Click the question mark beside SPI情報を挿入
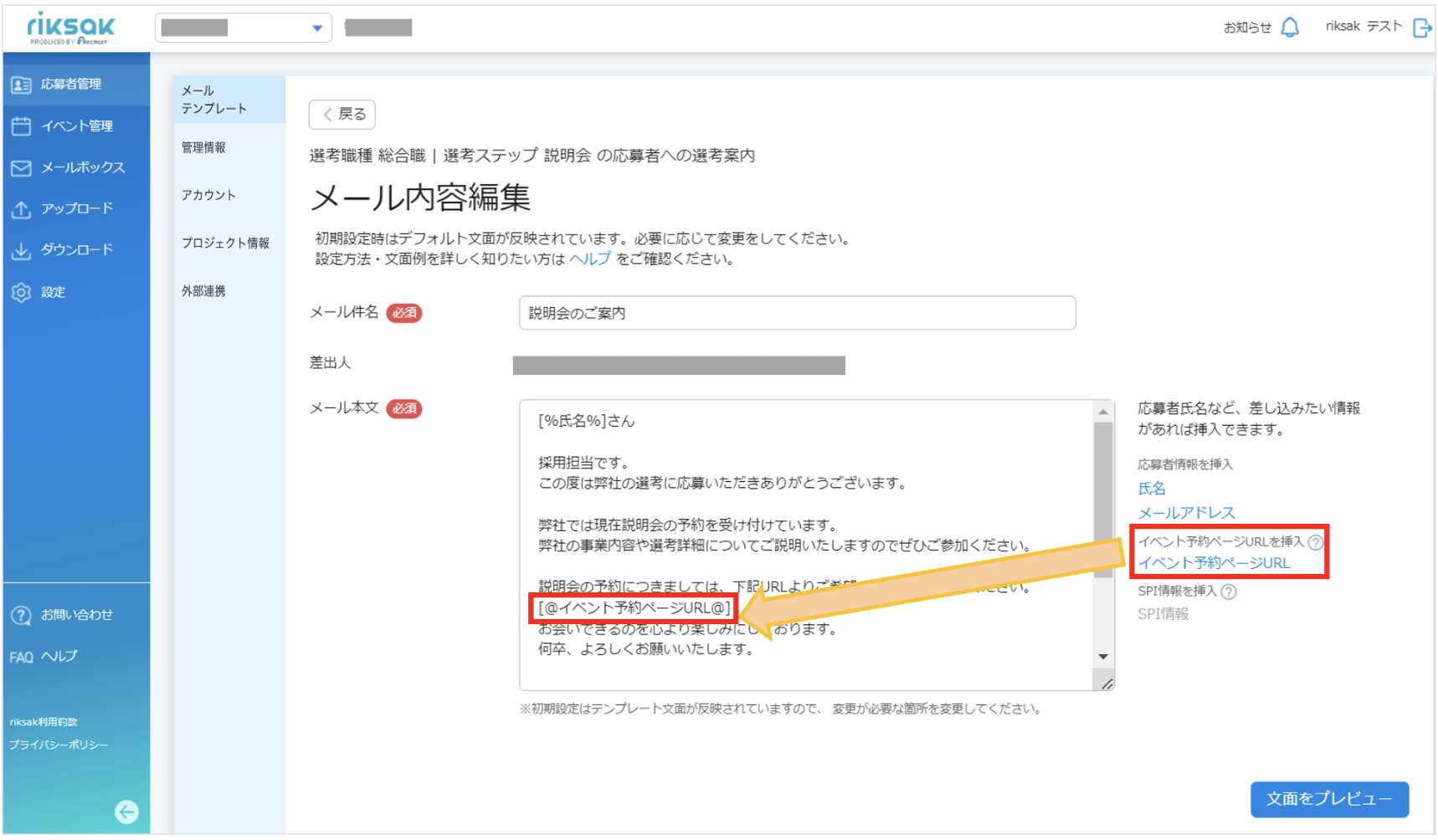 point(1228,592)
